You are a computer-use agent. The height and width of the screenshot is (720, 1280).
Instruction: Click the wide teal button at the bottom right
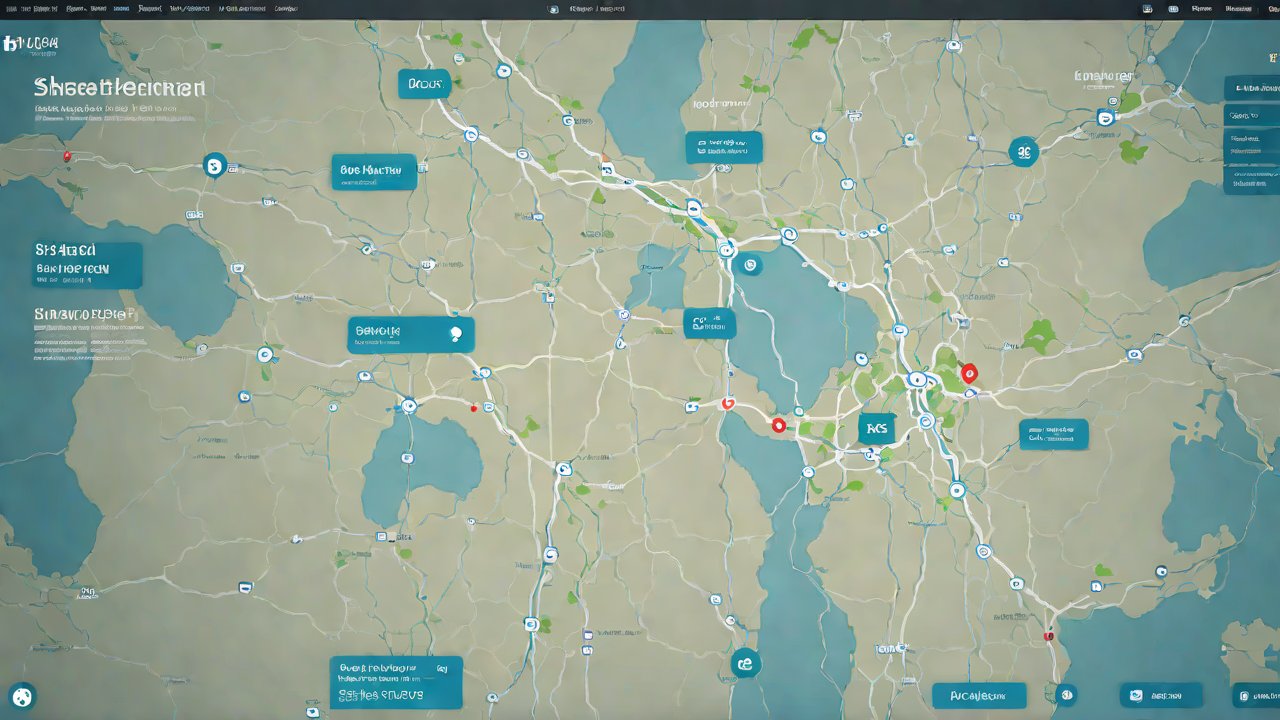click(x=979, y=695)
